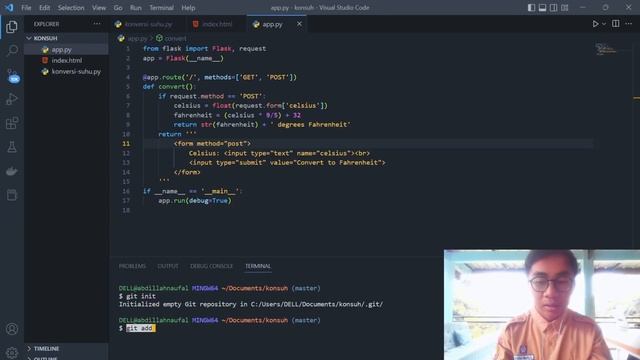Open the Help menu
640x360 pixels.
pos(188,7)
